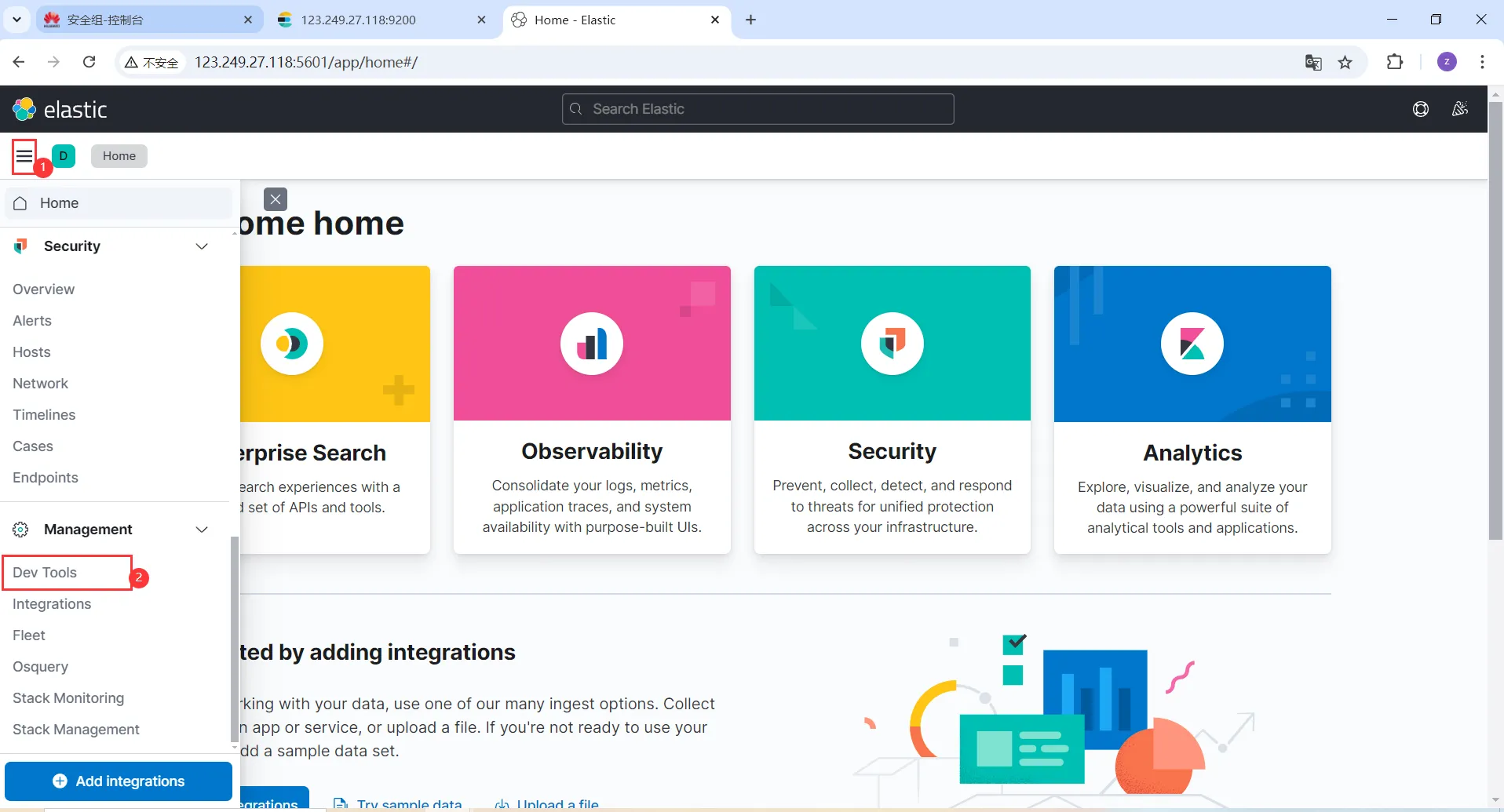The image size is (1504, 812).
Task: Open Alerts in the Security section
Action: coord(32,321)
